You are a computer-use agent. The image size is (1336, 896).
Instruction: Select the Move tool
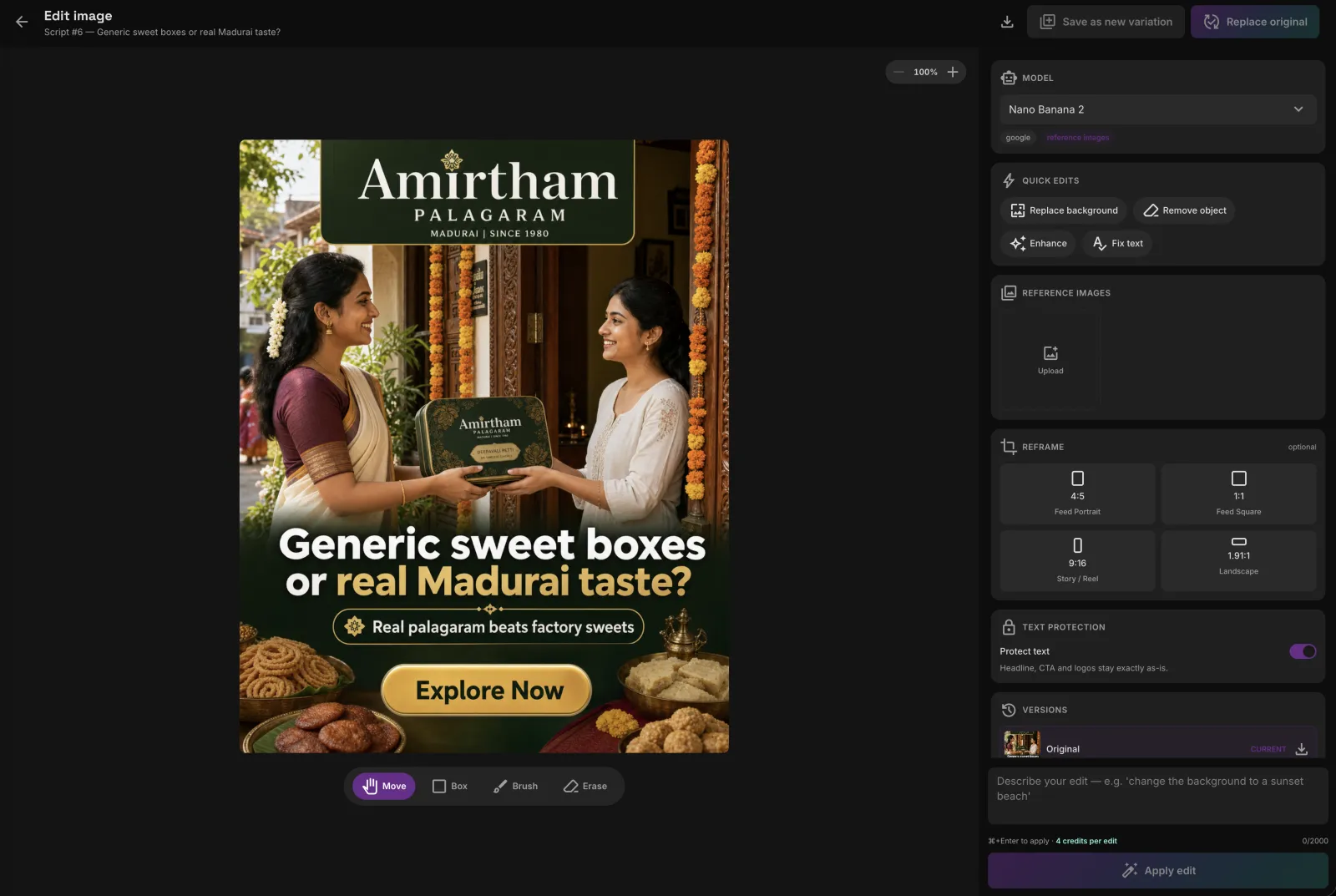pyautogui.click(x=384, y=786)
